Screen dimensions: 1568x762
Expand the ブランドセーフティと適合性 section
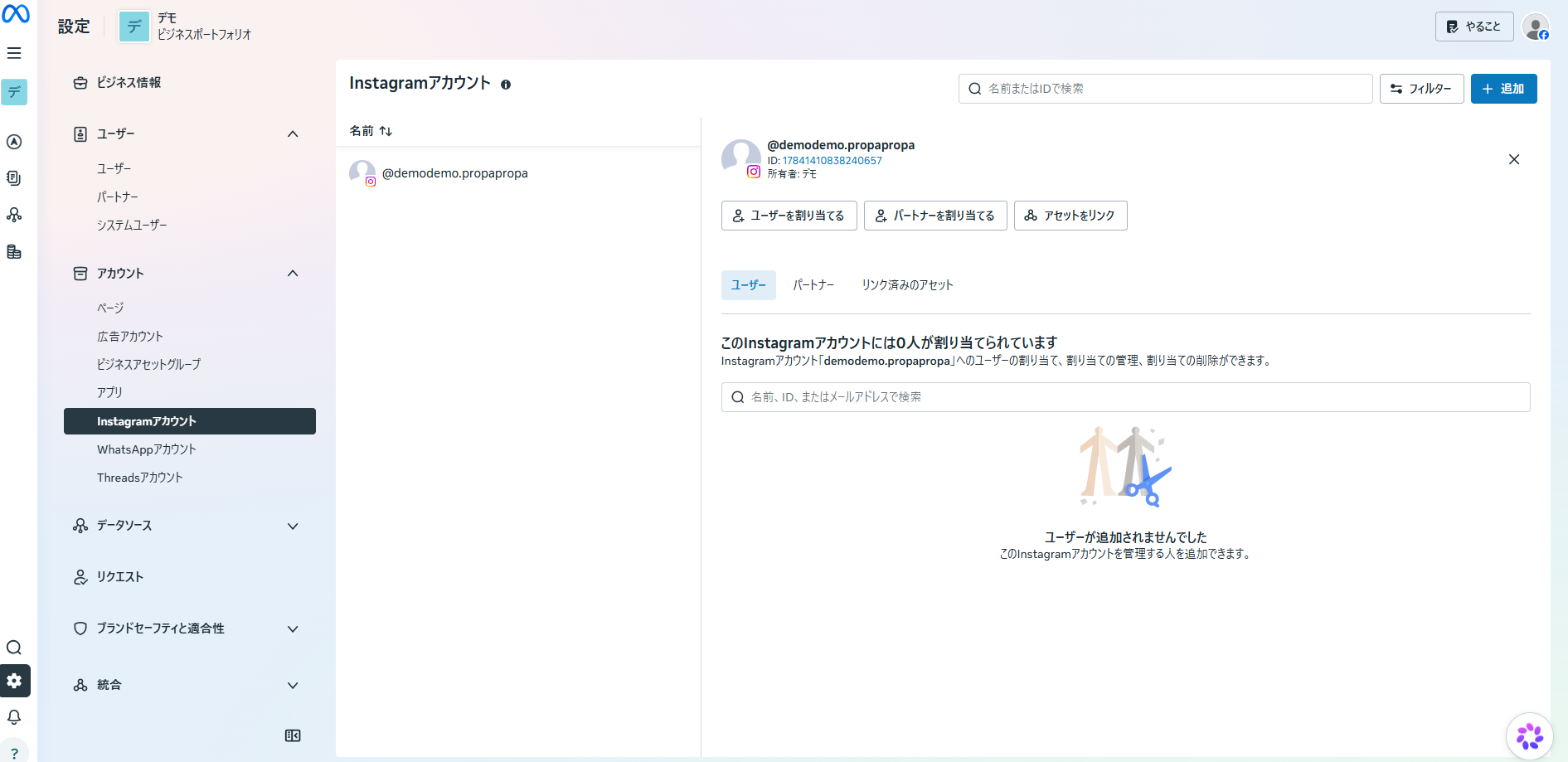coord(187,629)
